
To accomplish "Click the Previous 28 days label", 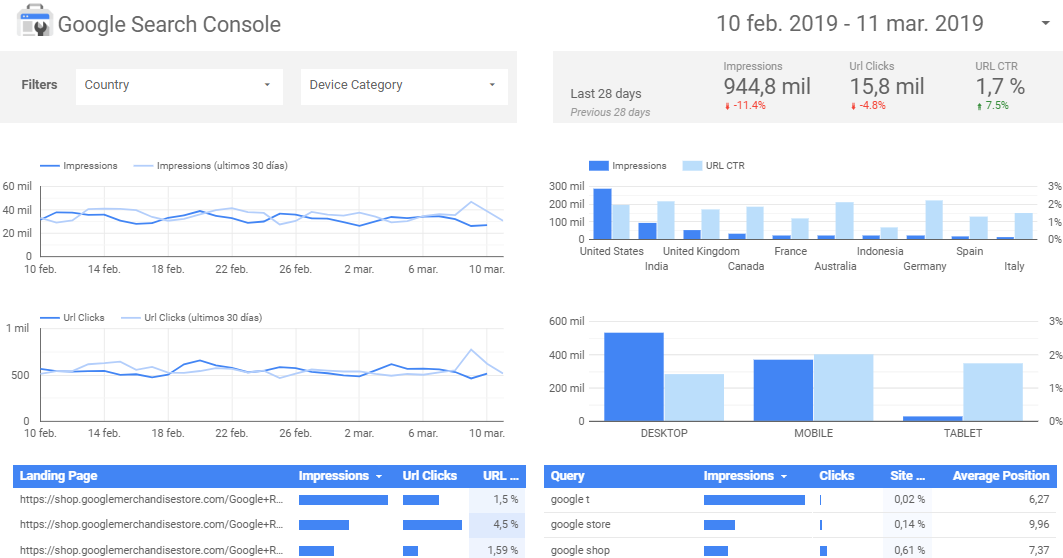I will click(x=610, y=113).
